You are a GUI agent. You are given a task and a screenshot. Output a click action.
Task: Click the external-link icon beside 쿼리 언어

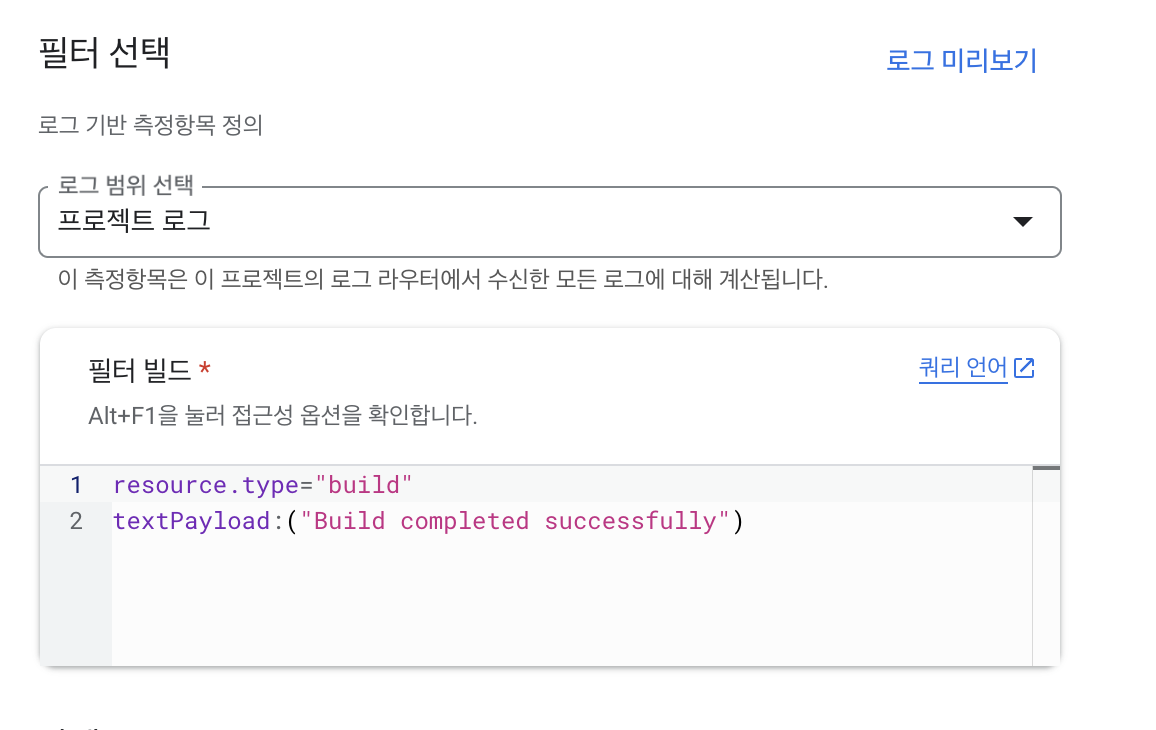pyautogui.click(x=1024, y=367)
